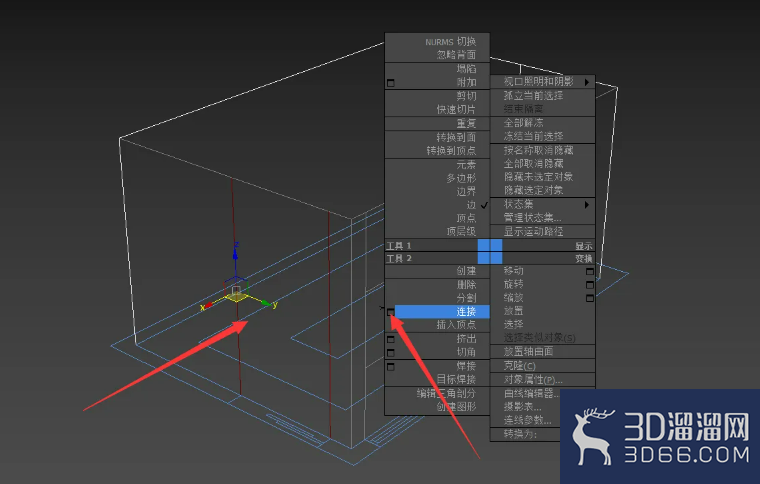
Task: Open 对象属性(P)...
Action: click(533, 379)
